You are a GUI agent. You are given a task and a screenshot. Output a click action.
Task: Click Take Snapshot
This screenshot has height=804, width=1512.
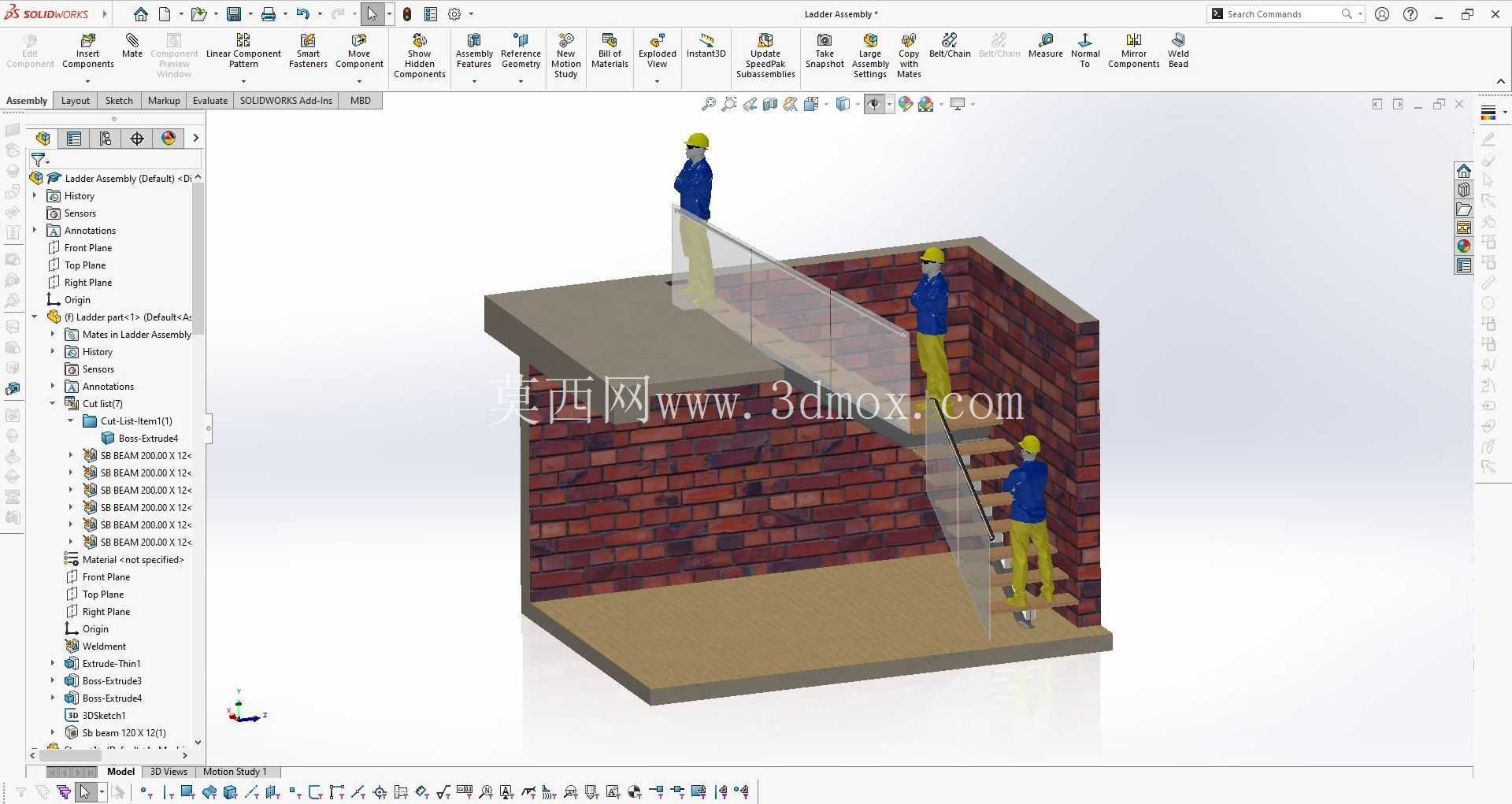[x=825, y=50]
